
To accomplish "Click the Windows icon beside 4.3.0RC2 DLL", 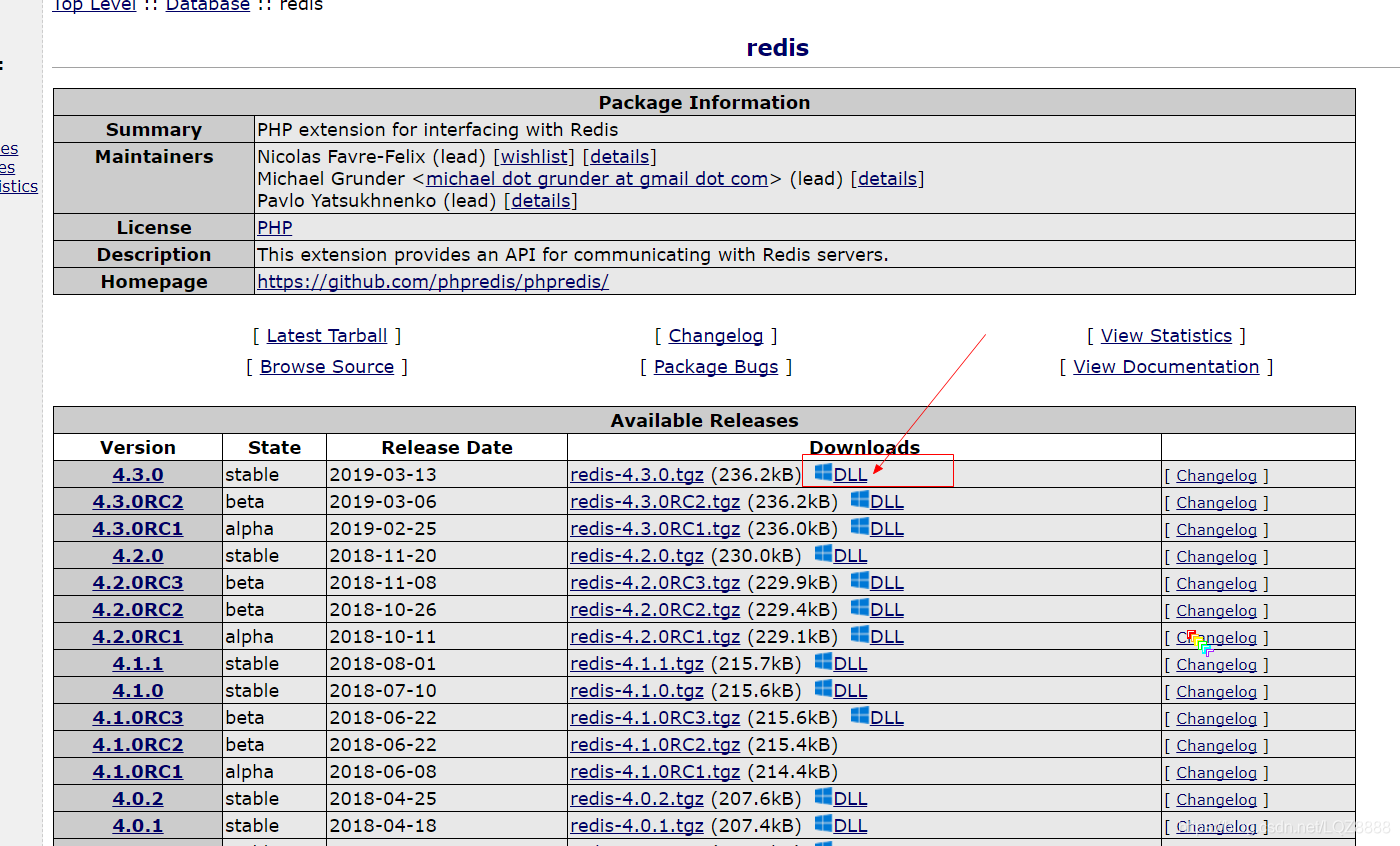I will (859, 499).
